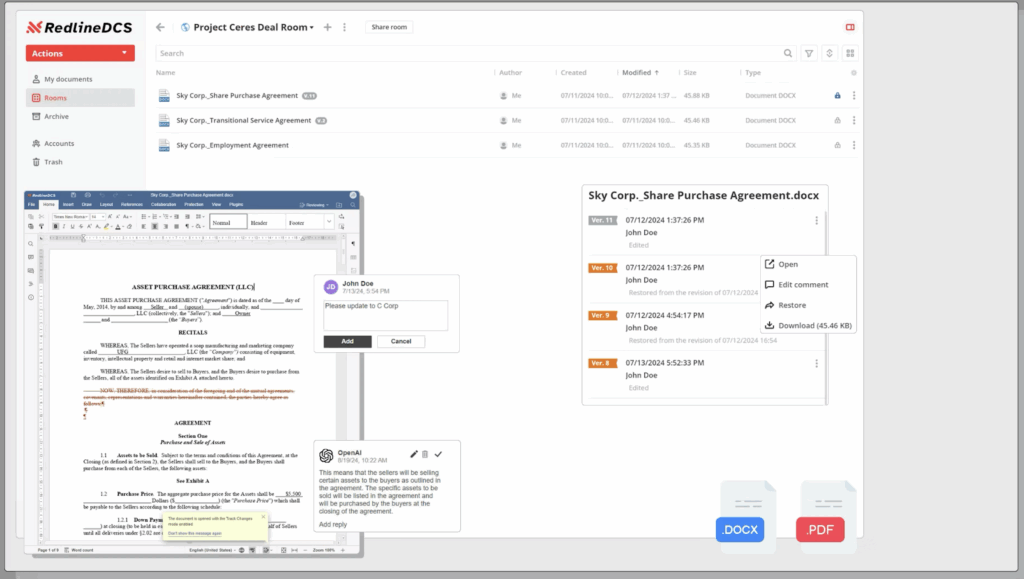Open Trash in the left sidebar
This screenshot has width=1024, height=579.
coord(53,162)
